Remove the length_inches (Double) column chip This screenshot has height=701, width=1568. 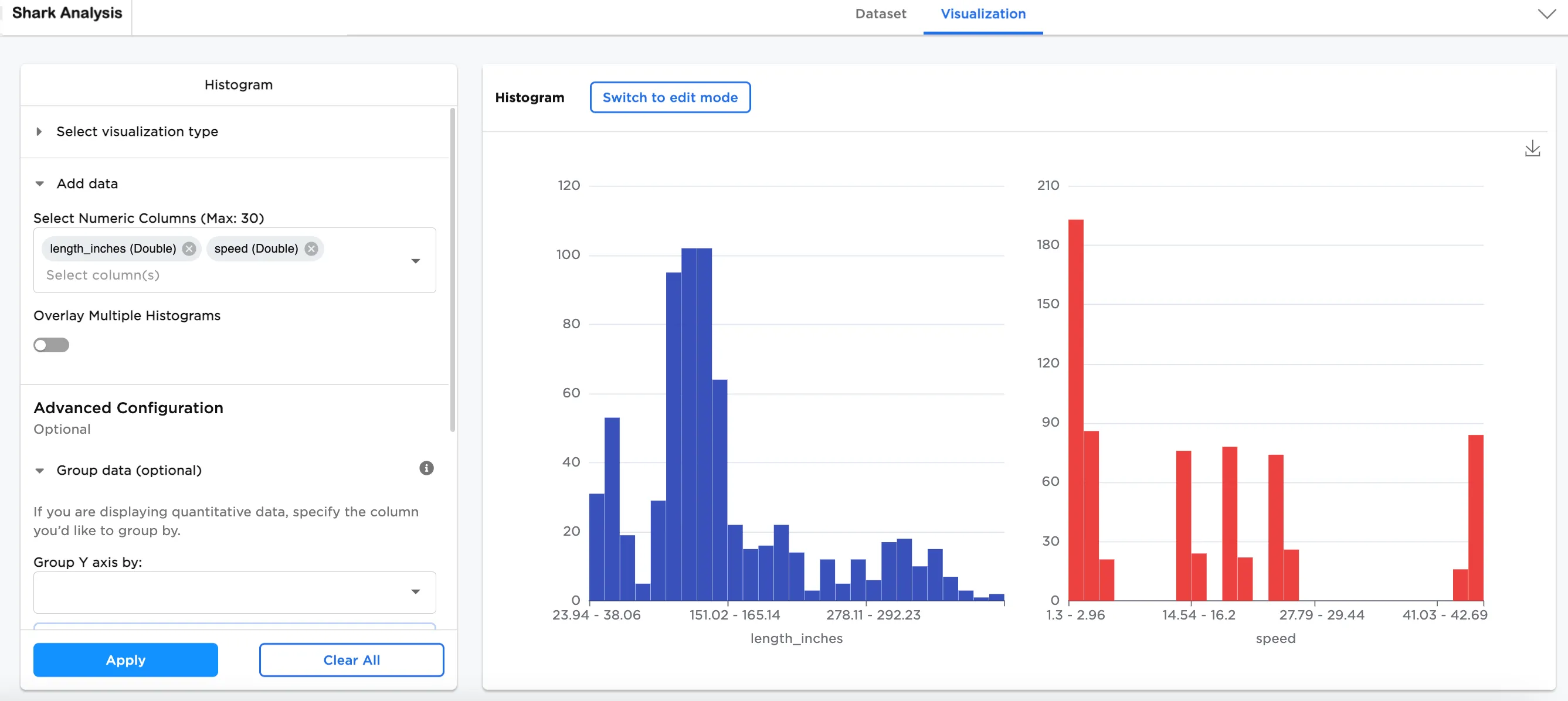coord(189,249)
